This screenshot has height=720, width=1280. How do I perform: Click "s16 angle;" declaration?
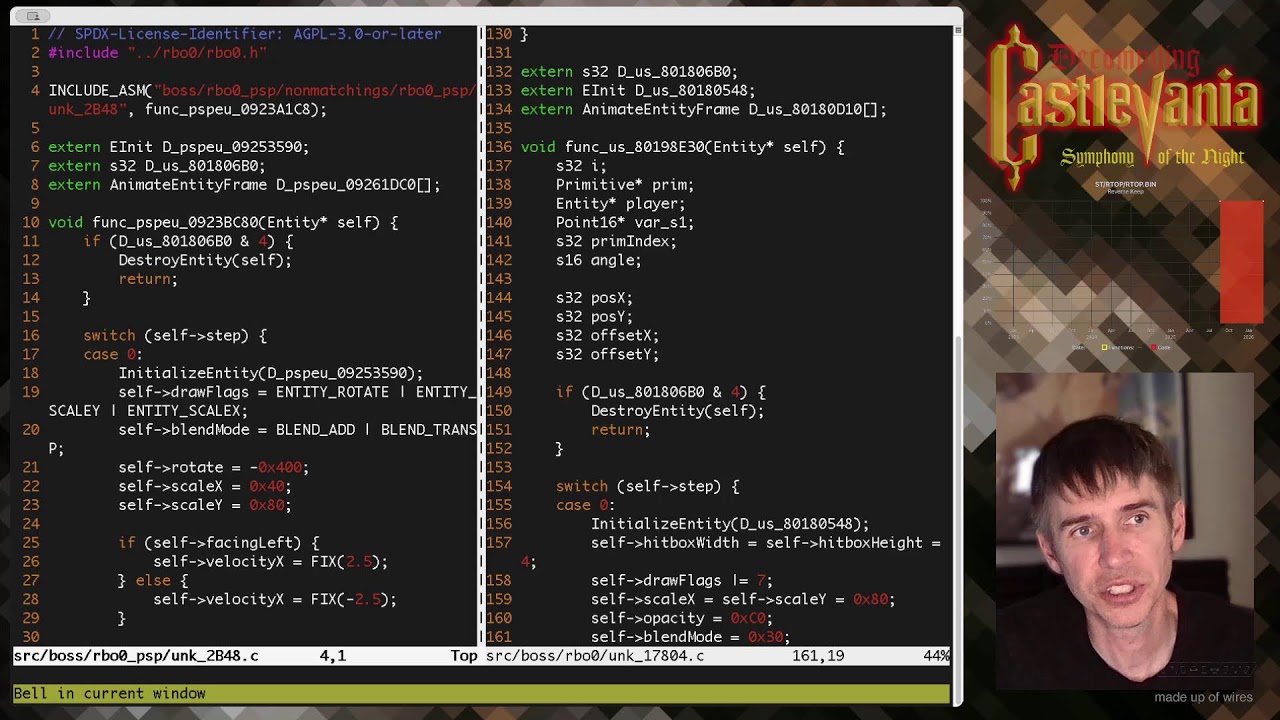599,260
